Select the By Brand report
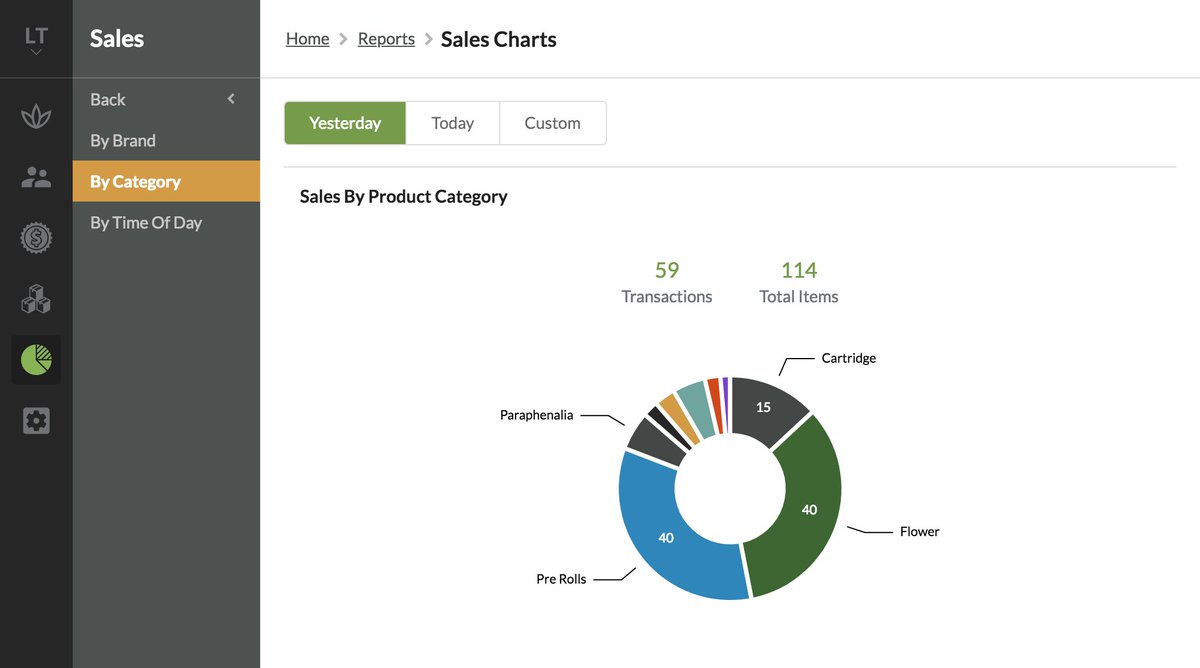This screenshot has width=1200, height=668. (x=122, y=140)
